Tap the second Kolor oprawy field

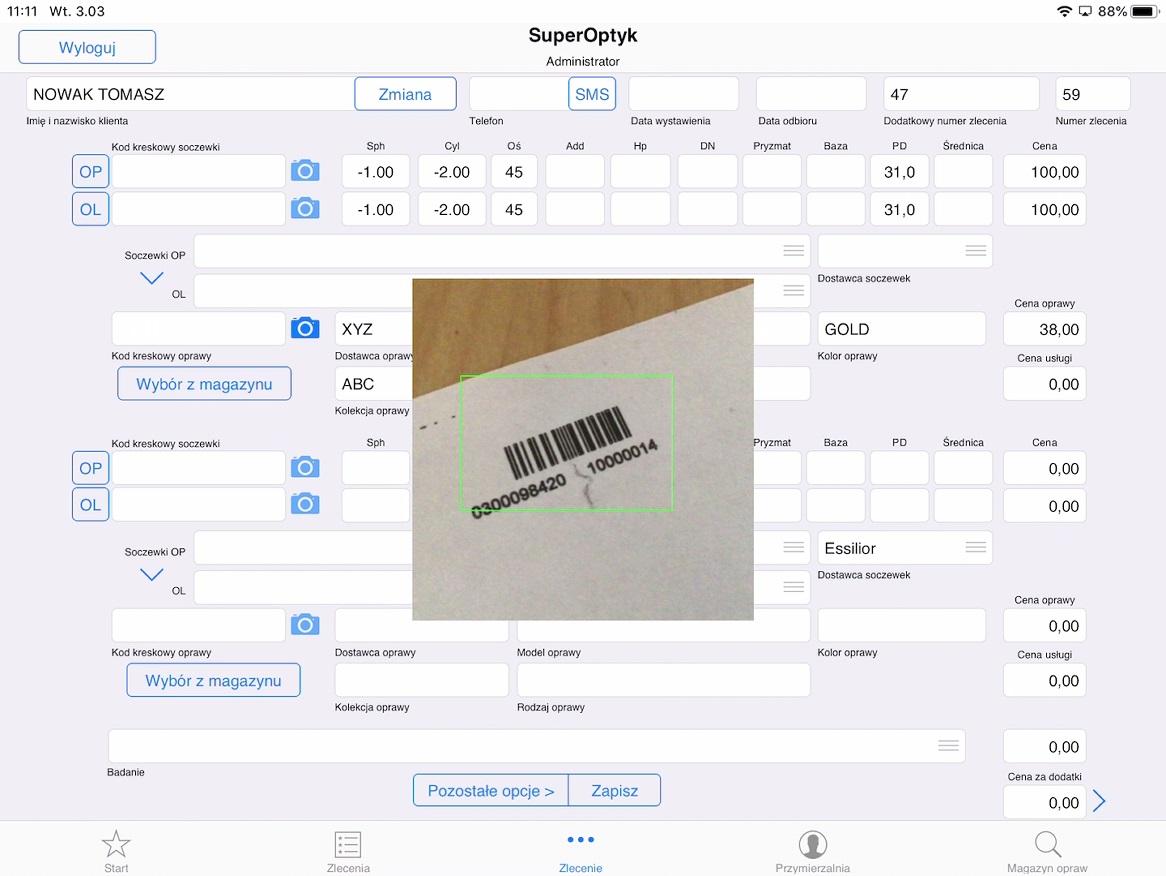click(x=901, y=625)
